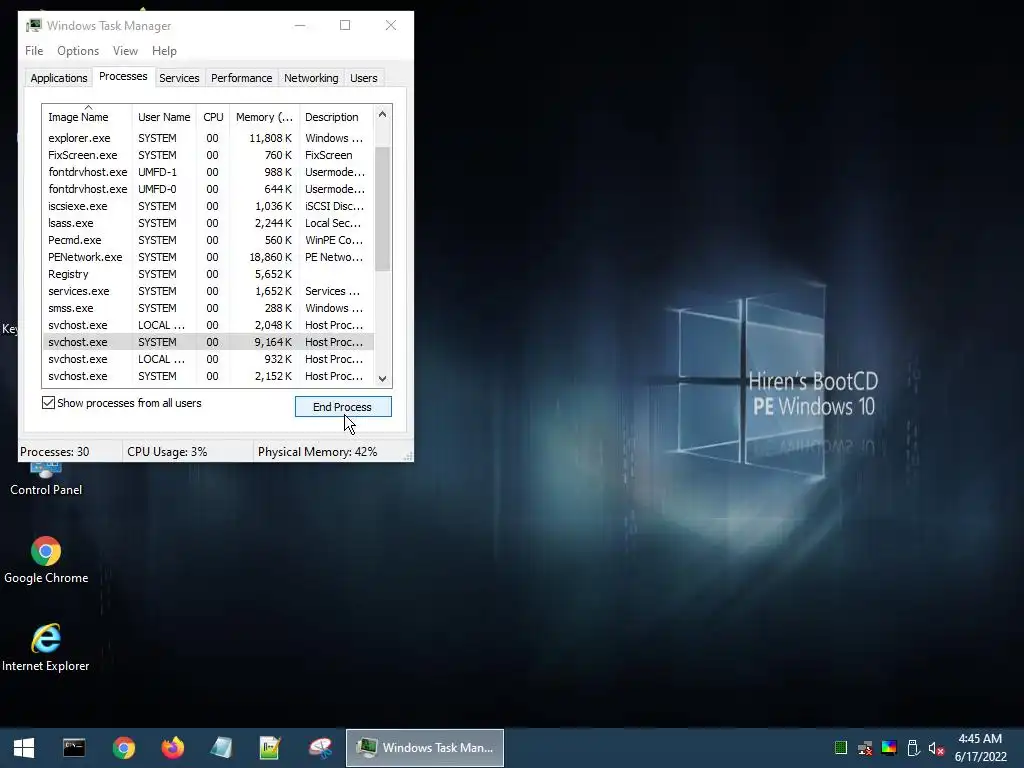This screenshot has width=1024, height=768.
Task: Select the Registry process row
Action: tap(208, 274)
